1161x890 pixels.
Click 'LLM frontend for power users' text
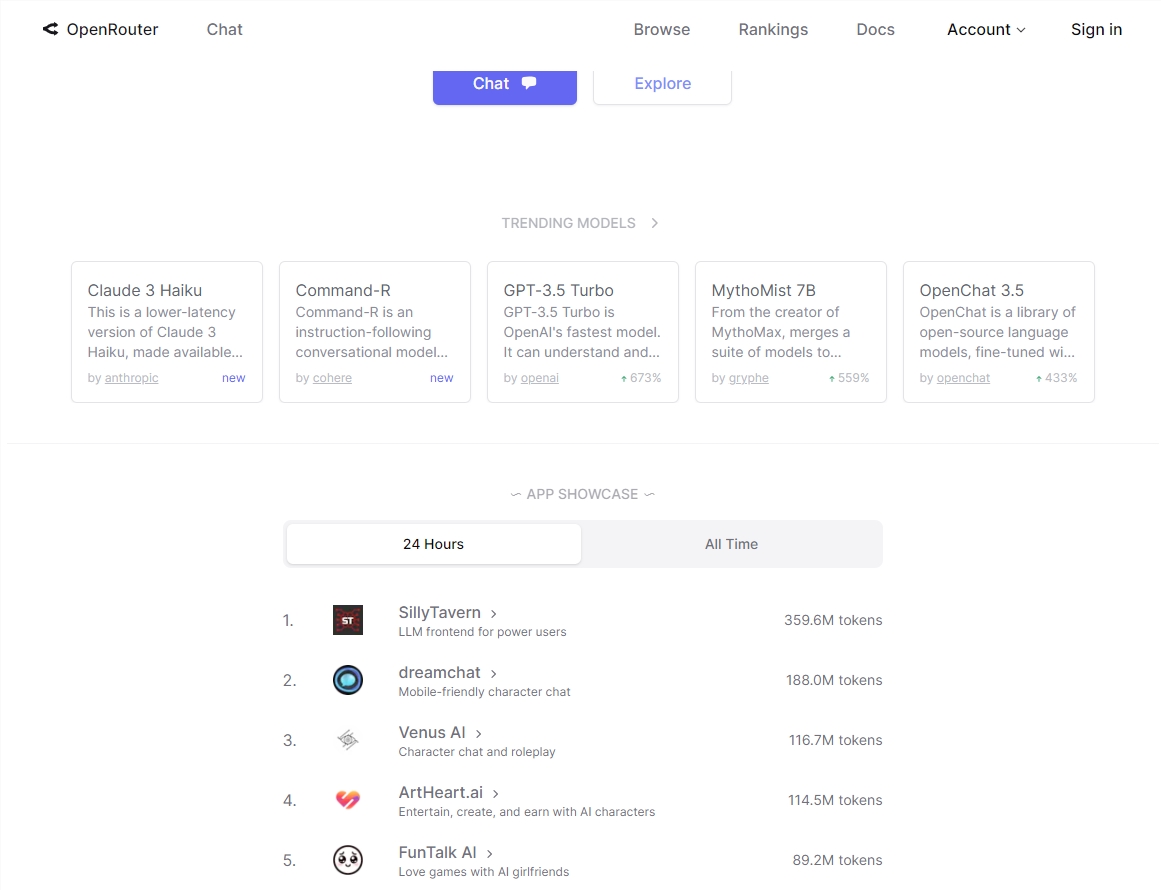pos(483,632)
